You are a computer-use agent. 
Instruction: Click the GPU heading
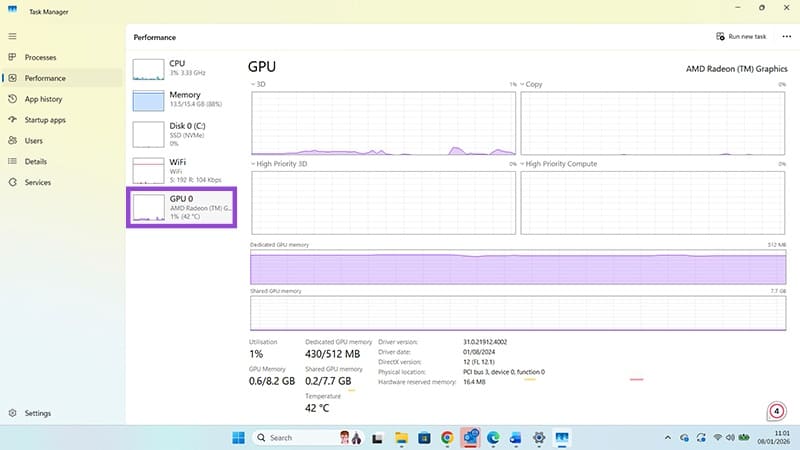262,67
